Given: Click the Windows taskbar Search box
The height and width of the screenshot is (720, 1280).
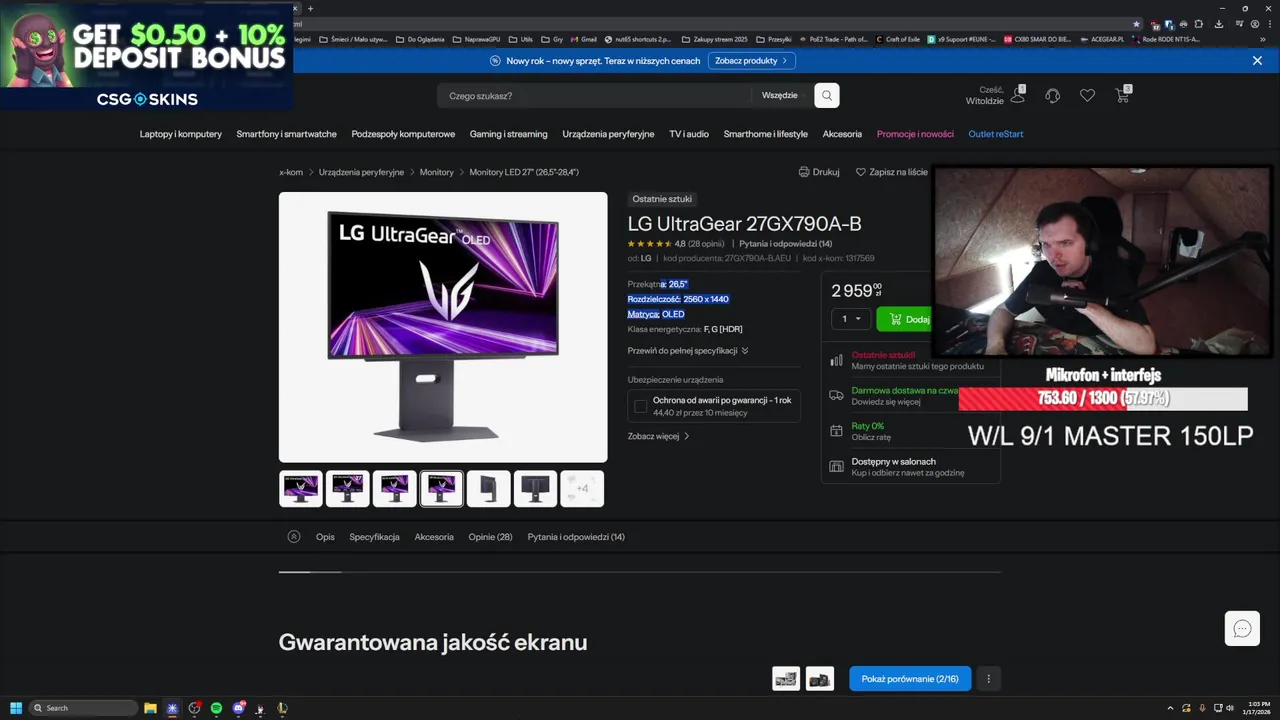Looking at the screenshot, I should (x=83, y=708).
